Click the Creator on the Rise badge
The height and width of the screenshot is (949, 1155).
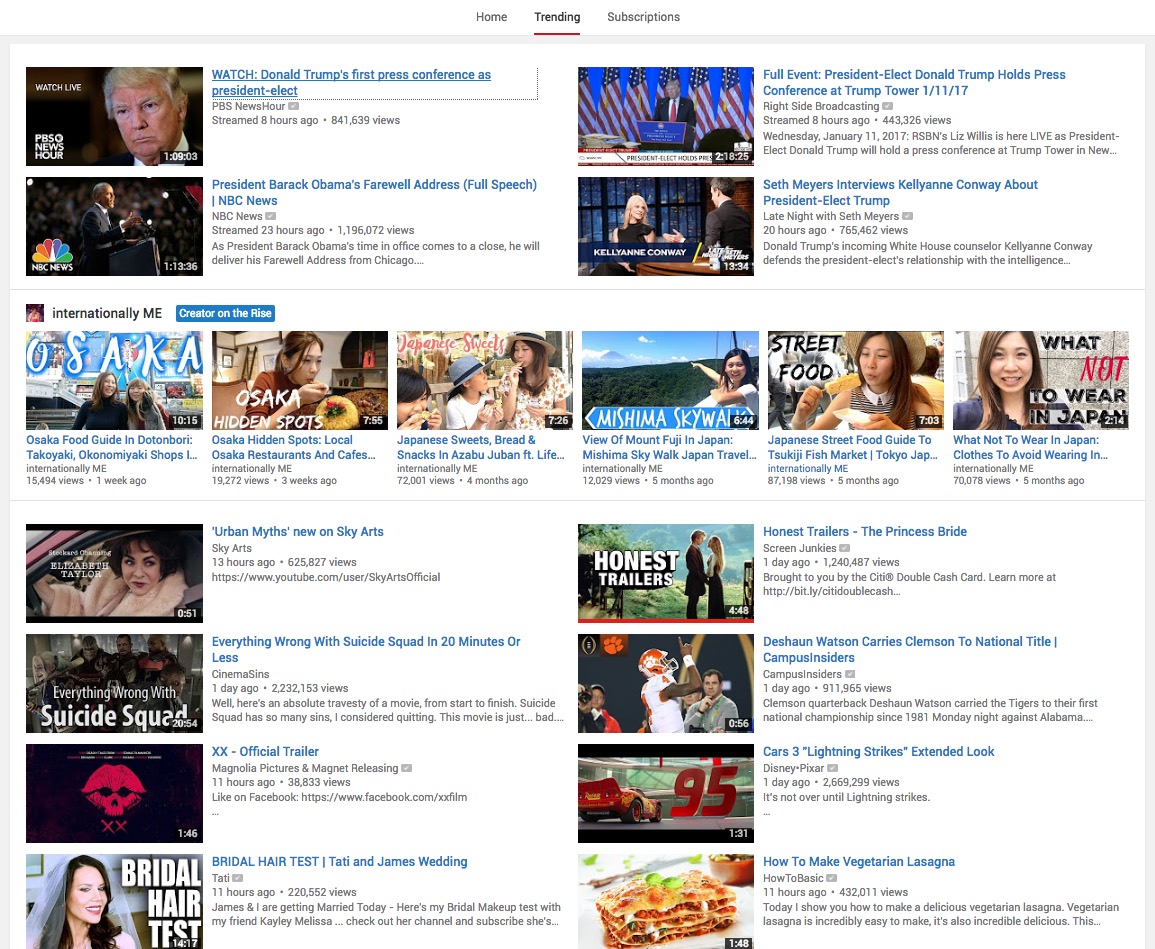pos(225,313)
